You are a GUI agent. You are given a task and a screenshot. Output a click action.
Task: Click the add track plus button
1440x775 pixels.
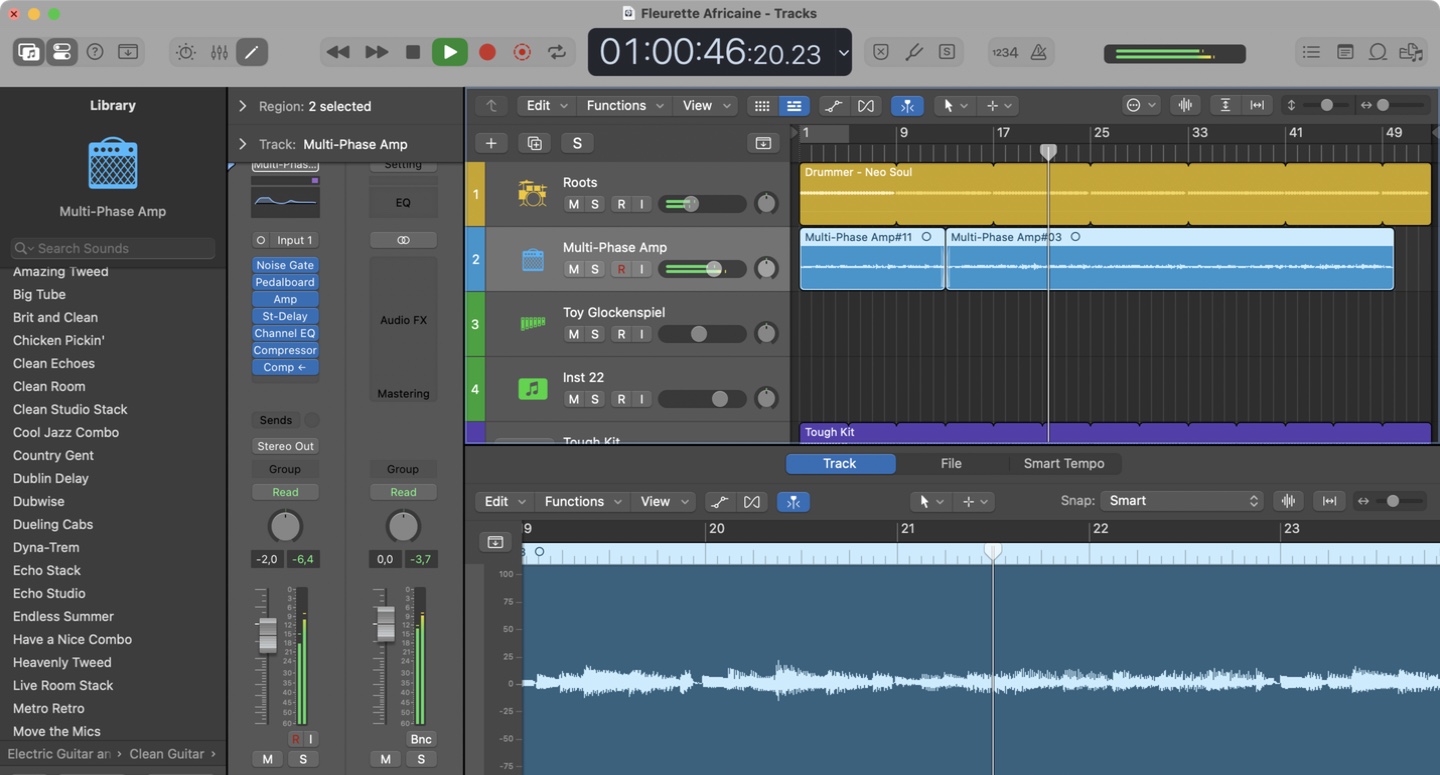tap(491, 143)
